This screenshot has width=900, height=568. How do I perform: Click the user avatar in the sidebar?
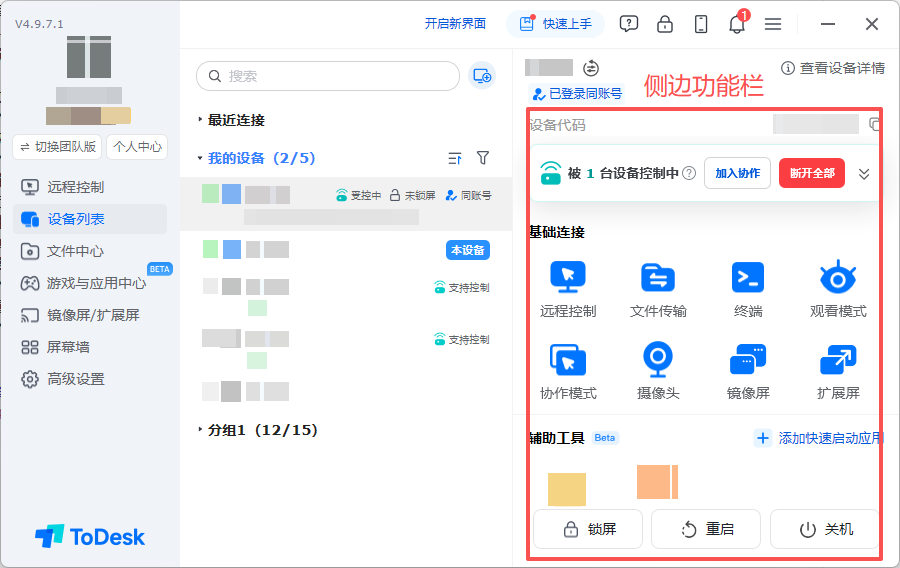click(x=89, y=57)
